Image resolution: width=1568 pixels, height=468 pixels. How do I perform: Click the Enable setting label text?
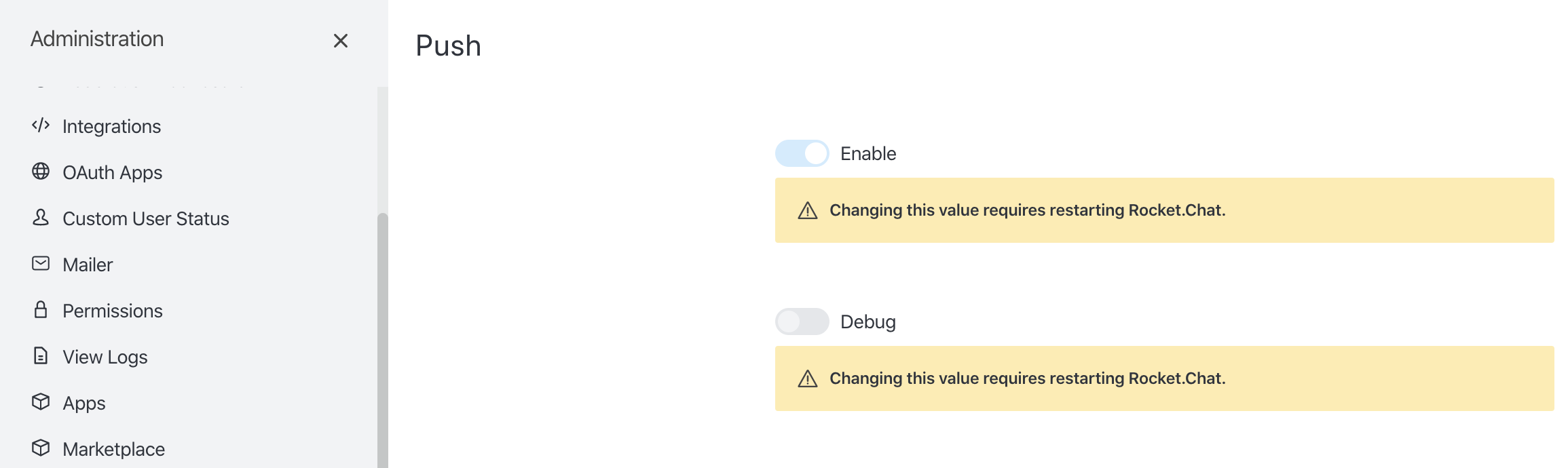(868, 154)
